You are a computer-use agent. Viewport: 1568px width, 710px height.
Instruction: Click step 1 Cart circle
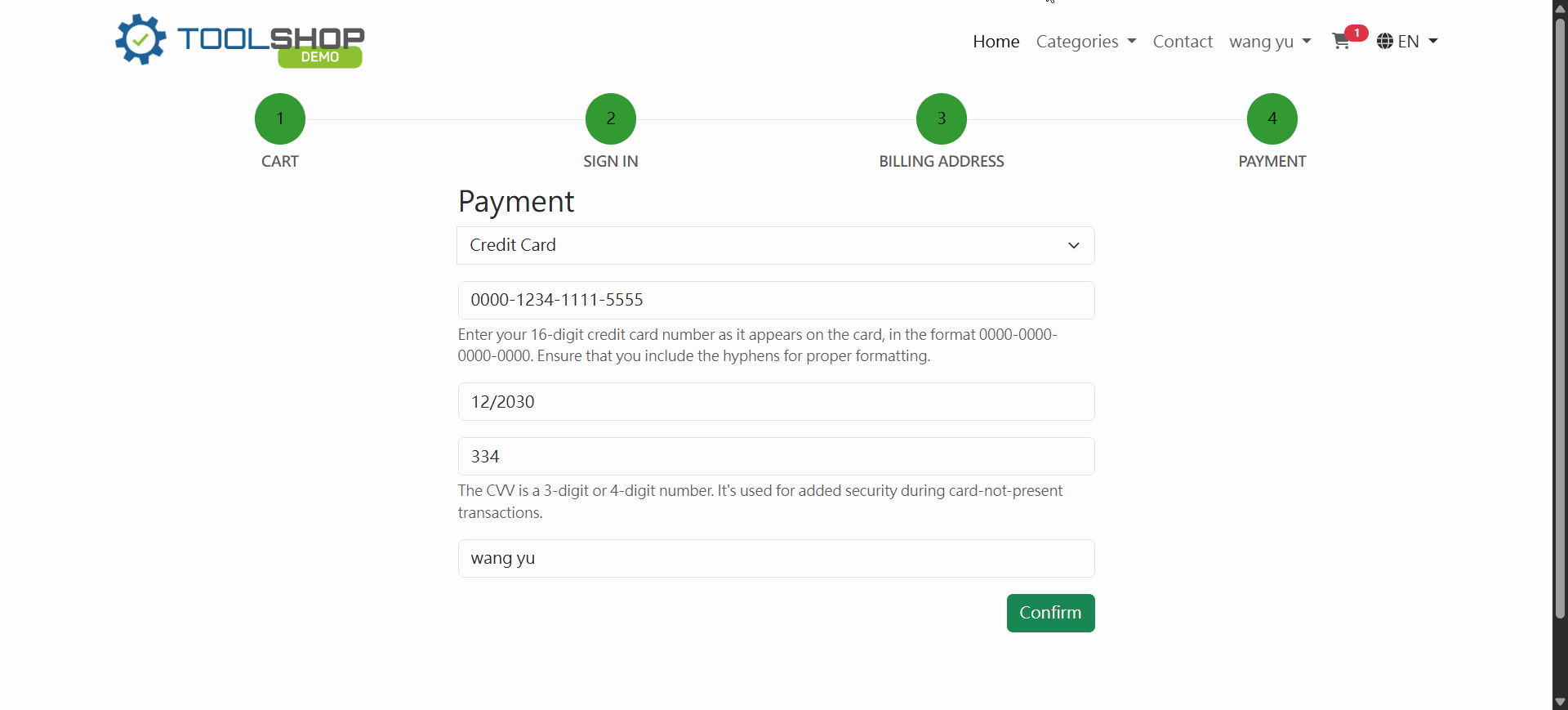pos(280,118)
